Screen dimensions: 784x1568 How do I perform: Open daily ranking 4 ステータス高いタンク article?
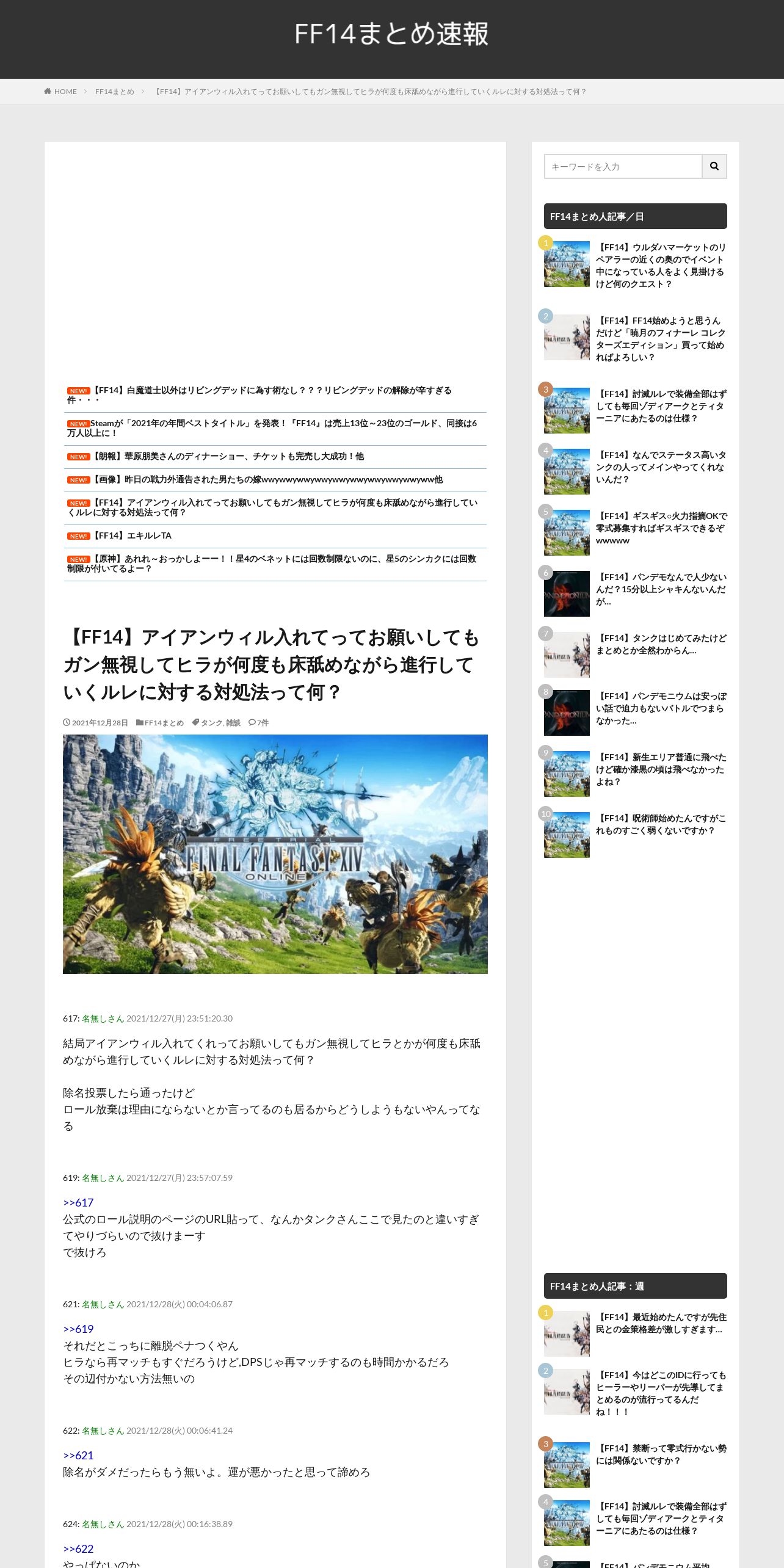[x=661, y=467]
